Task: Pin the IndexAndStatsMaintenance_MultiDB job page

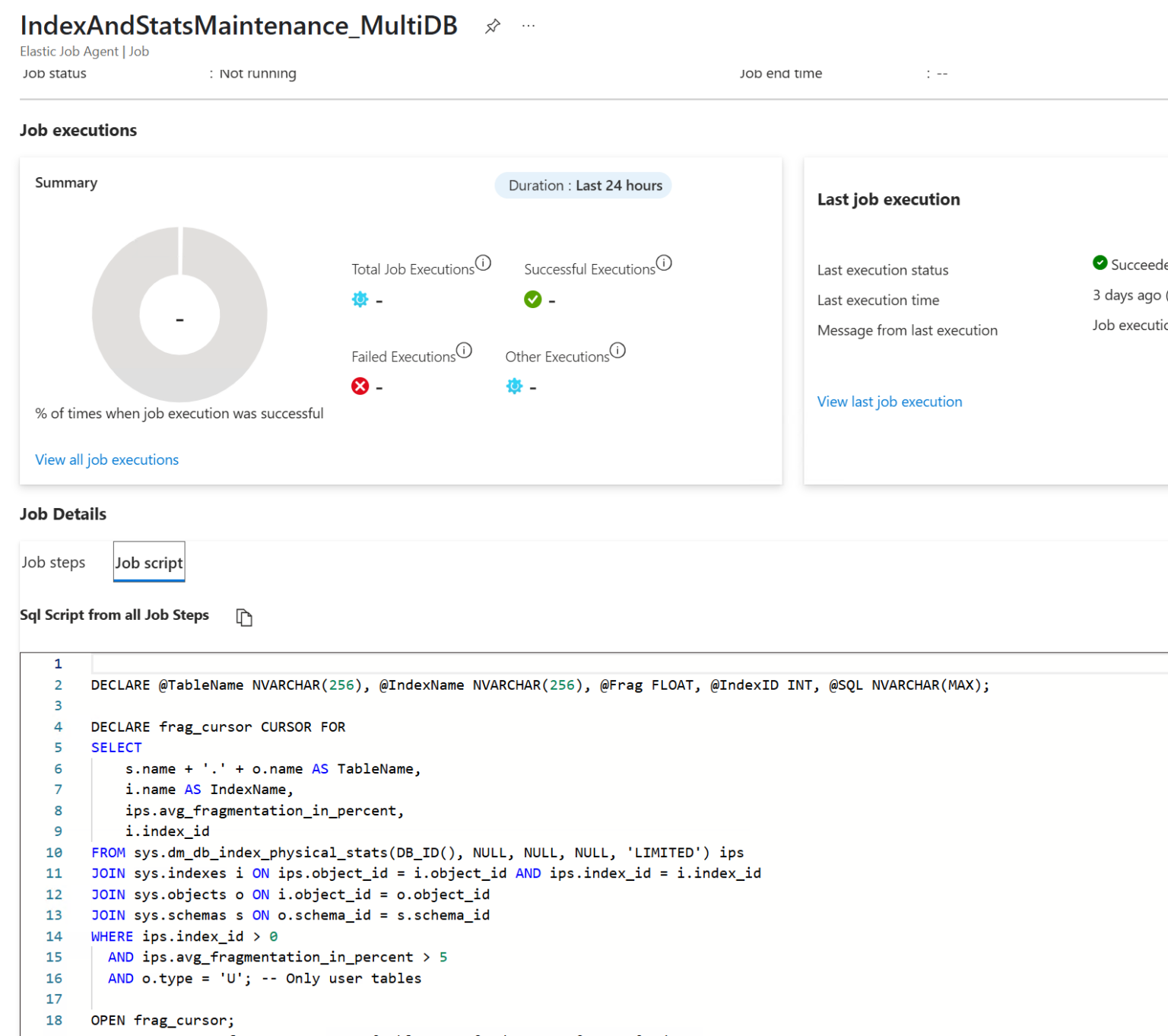Action: click(x=492, y=25)
